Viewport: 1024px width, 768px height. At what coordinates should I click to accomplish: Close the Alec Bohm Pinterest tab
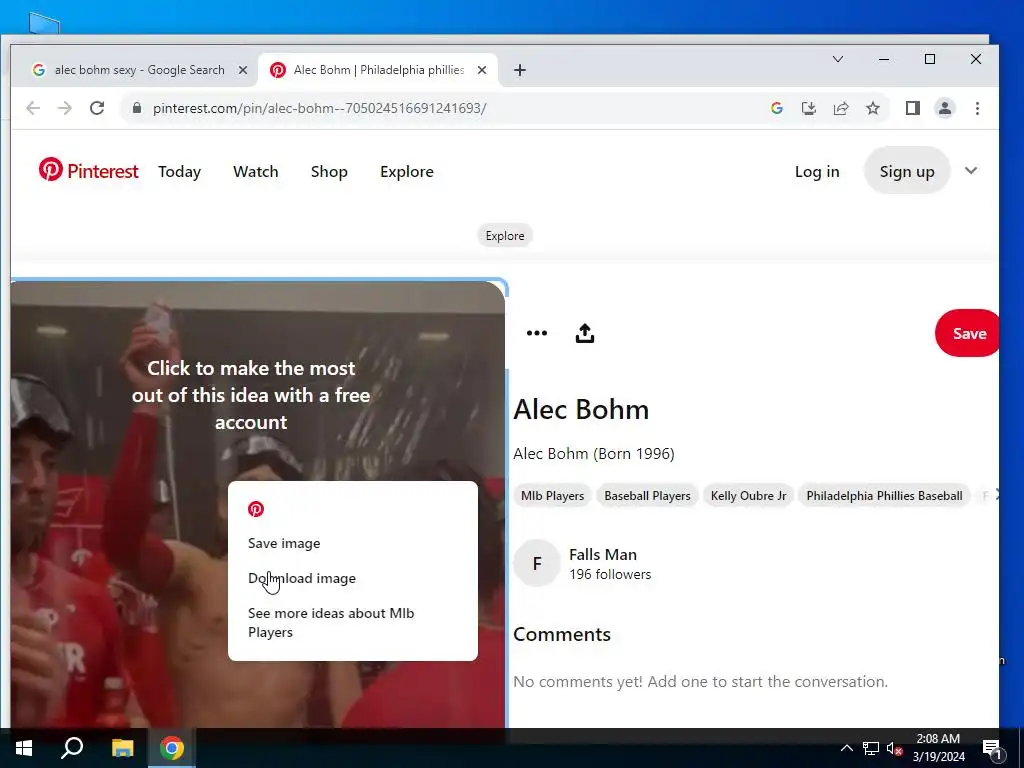[x=482, y=70]
